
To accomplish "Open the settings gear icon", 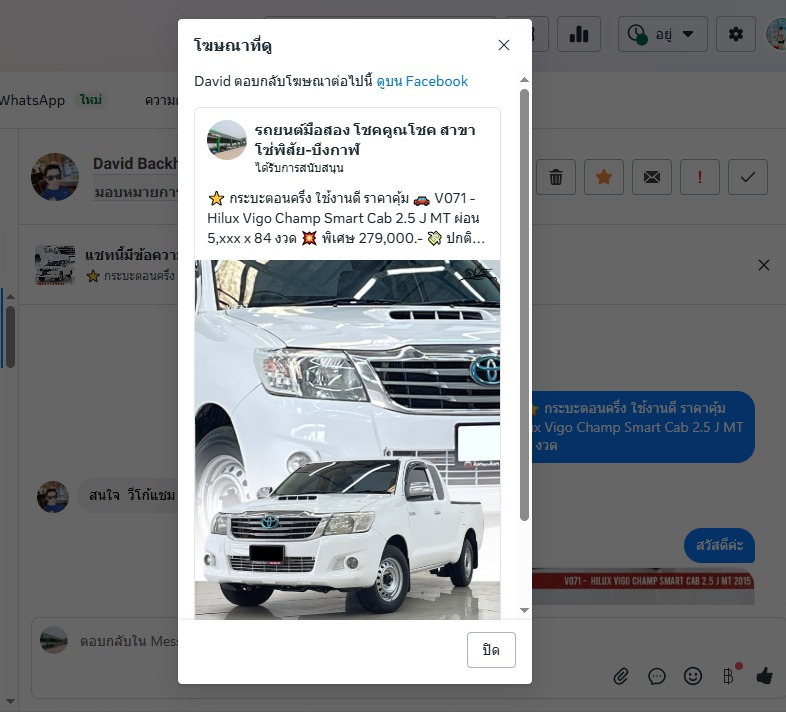I will click(735, 34).
